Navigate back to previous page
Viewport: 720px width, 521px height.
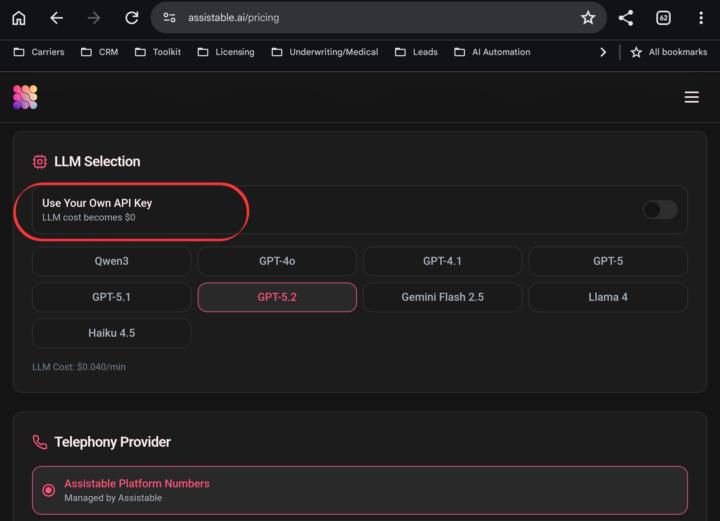[56, 18]
